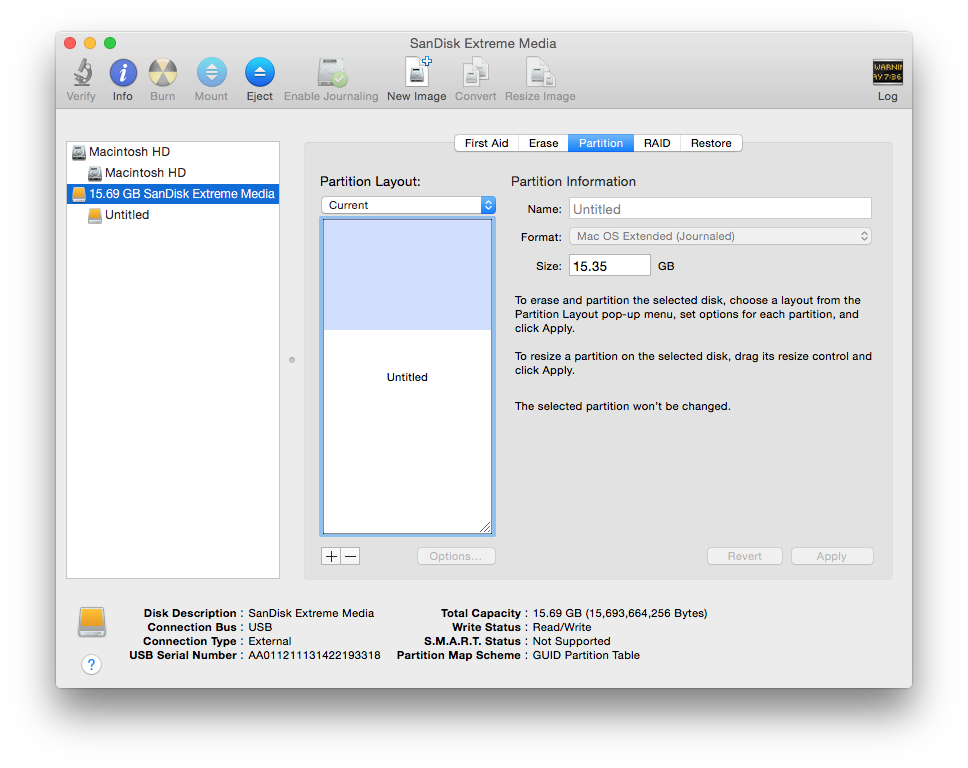Open the Info toolbar icon
Image resolution: width=968 pixels, height=768 pixels.
(123, 73)
